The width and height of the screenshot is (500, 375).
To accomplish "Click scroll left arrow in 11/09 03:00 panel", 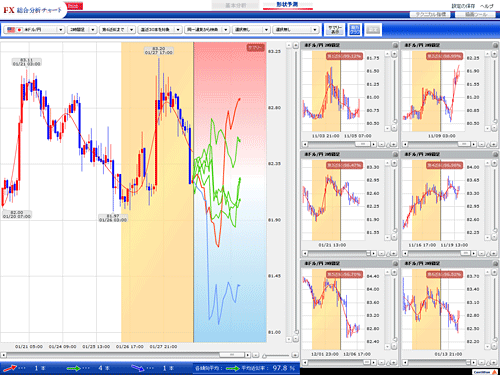I will click(x=405, y=144).
